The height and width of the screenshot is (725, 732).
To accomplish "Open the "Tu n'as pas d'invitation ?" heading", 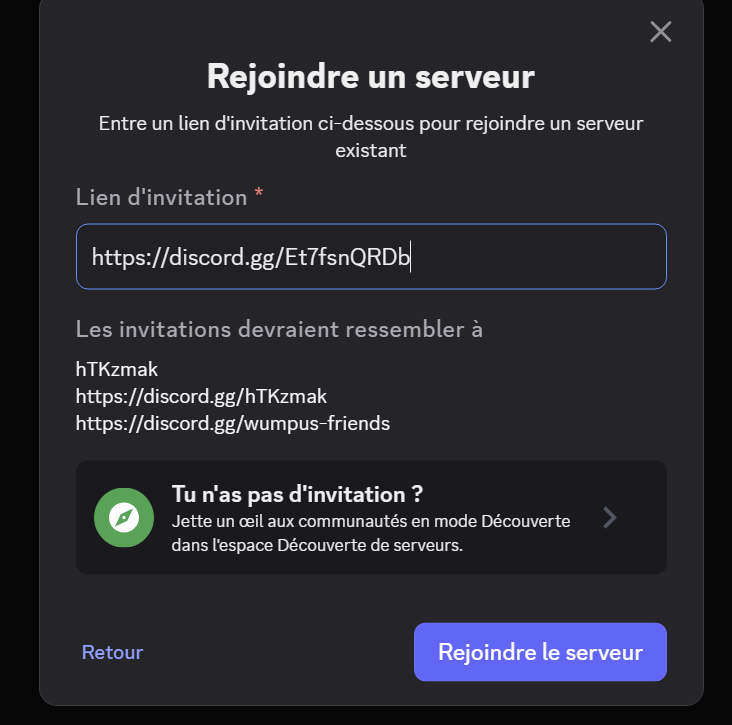I will 297,494.
